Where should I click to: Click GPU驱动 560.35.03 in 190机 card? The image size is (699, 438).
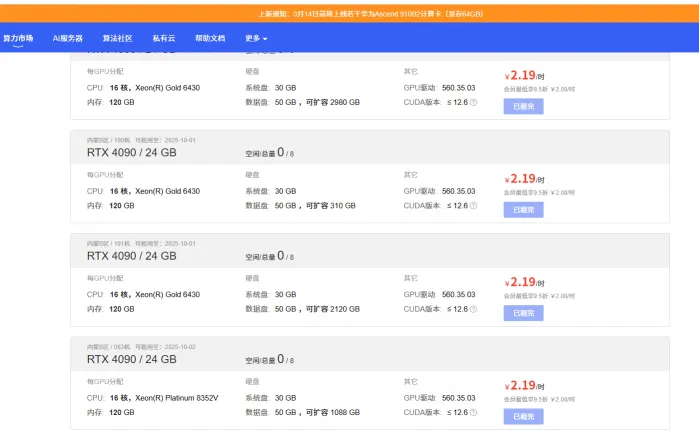pos(439,192)
